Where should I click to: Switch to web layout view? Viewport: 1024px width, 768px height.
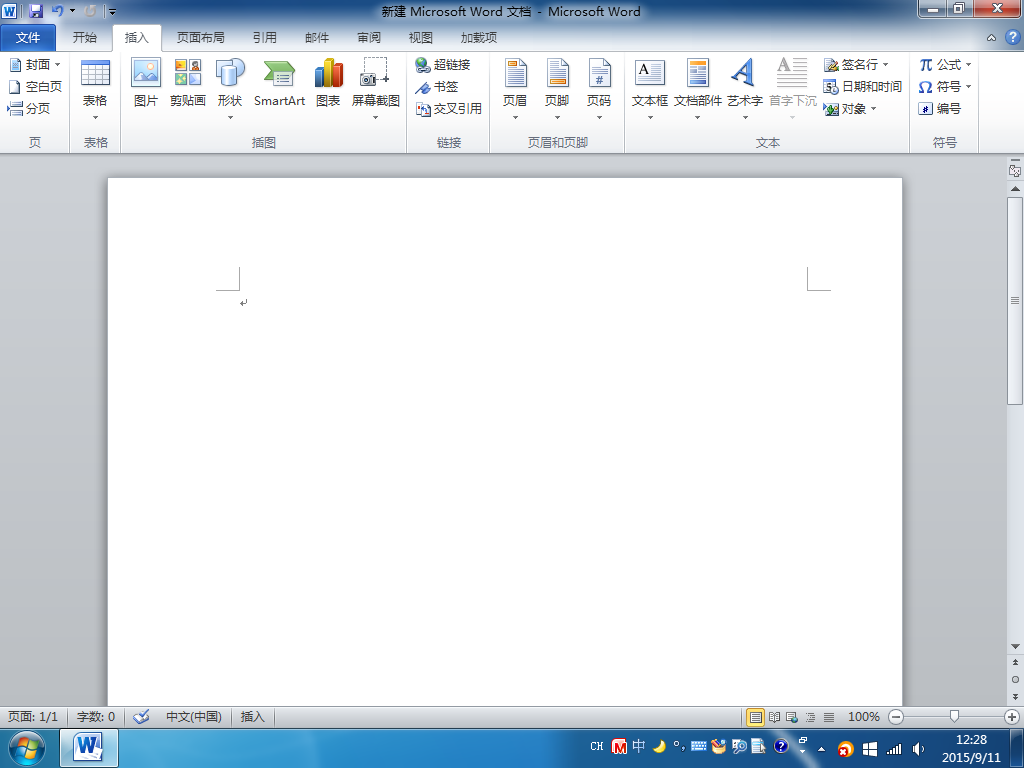click(x=792, y=717)
